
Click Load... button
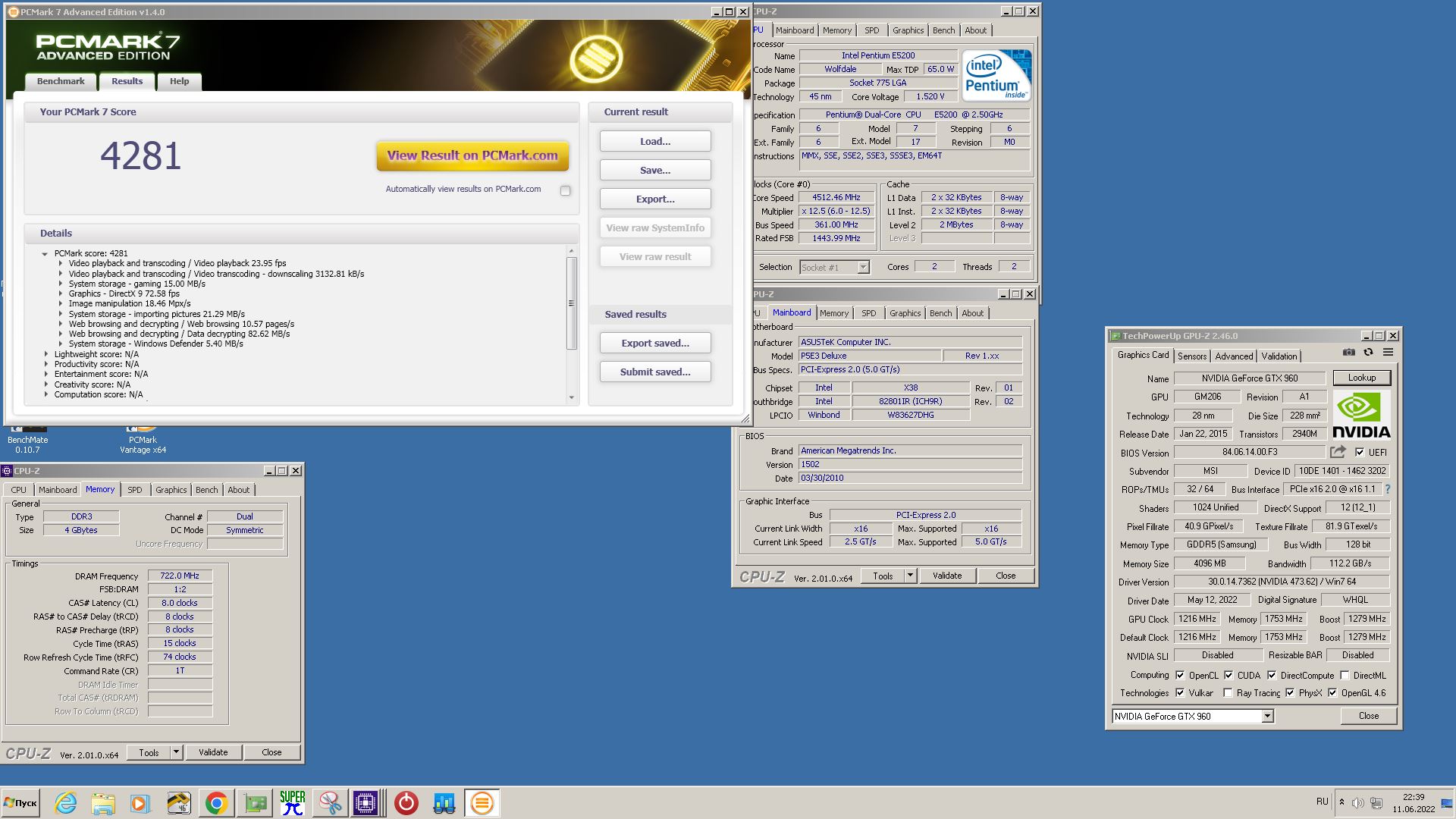pyautogui.click(x=655, y=141)
